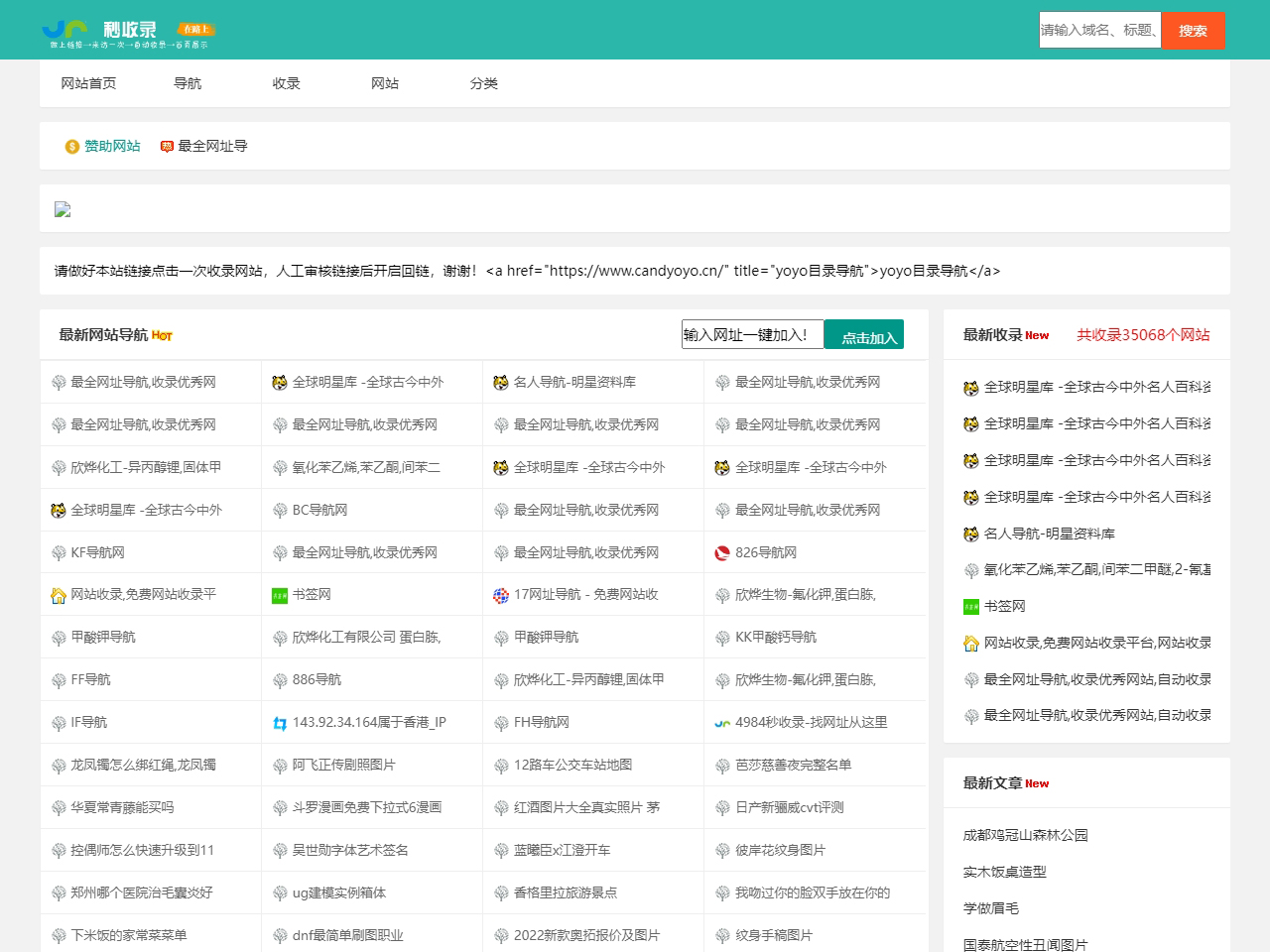Open the 名人导航-明星资料库 link in sidebar
This screenshot has width=1270, height=952.
pyautogui.click(x=1049, y=534)
